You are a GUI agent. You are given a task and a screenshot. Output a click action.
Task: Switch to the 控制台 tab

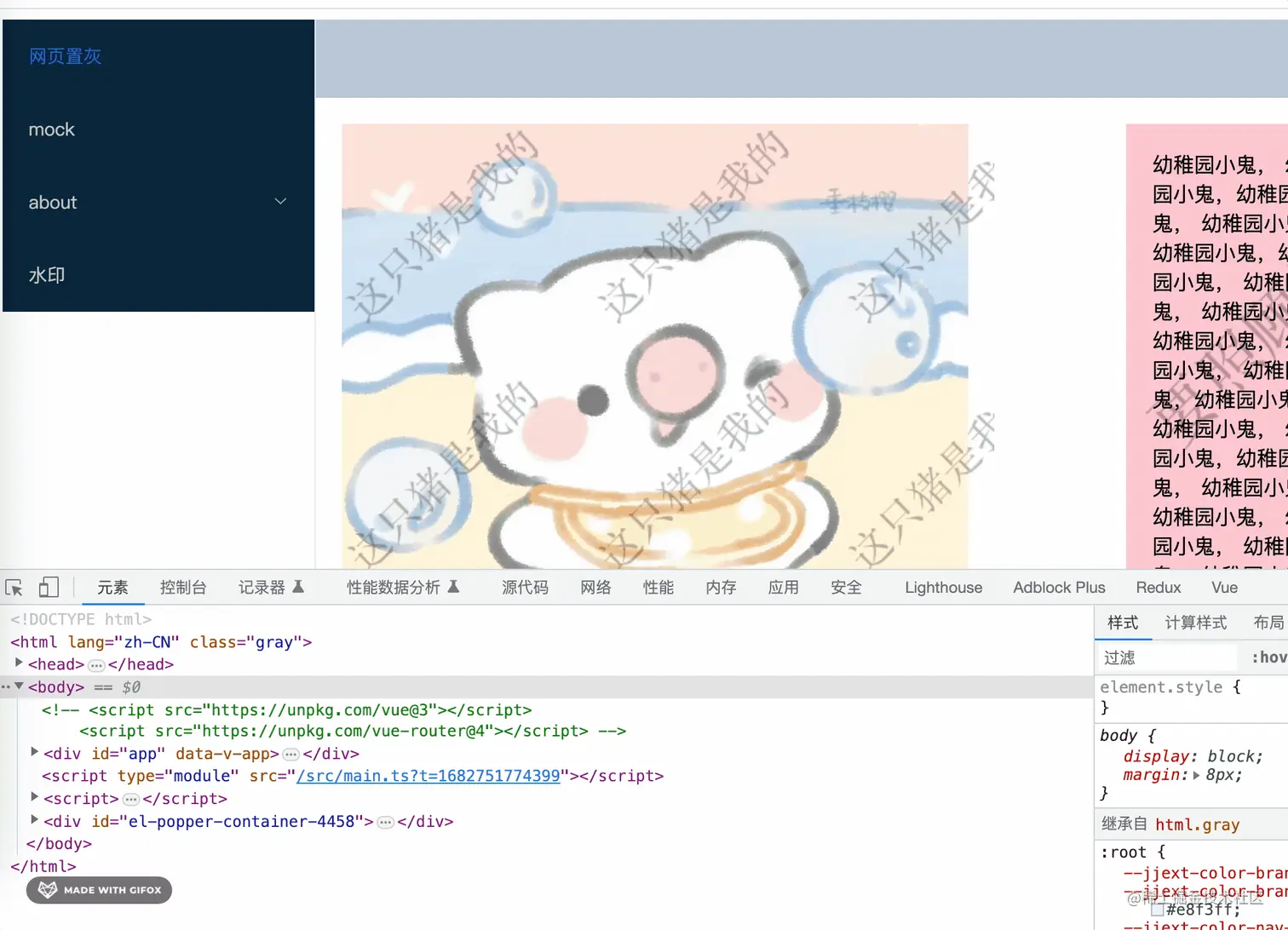pyautogui.click(x=183, y=587)
